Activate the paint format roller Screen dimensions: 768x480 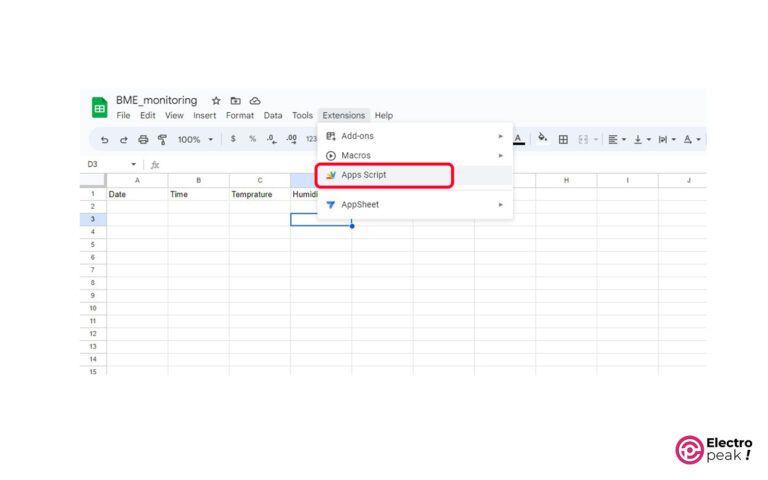[162, 140]
